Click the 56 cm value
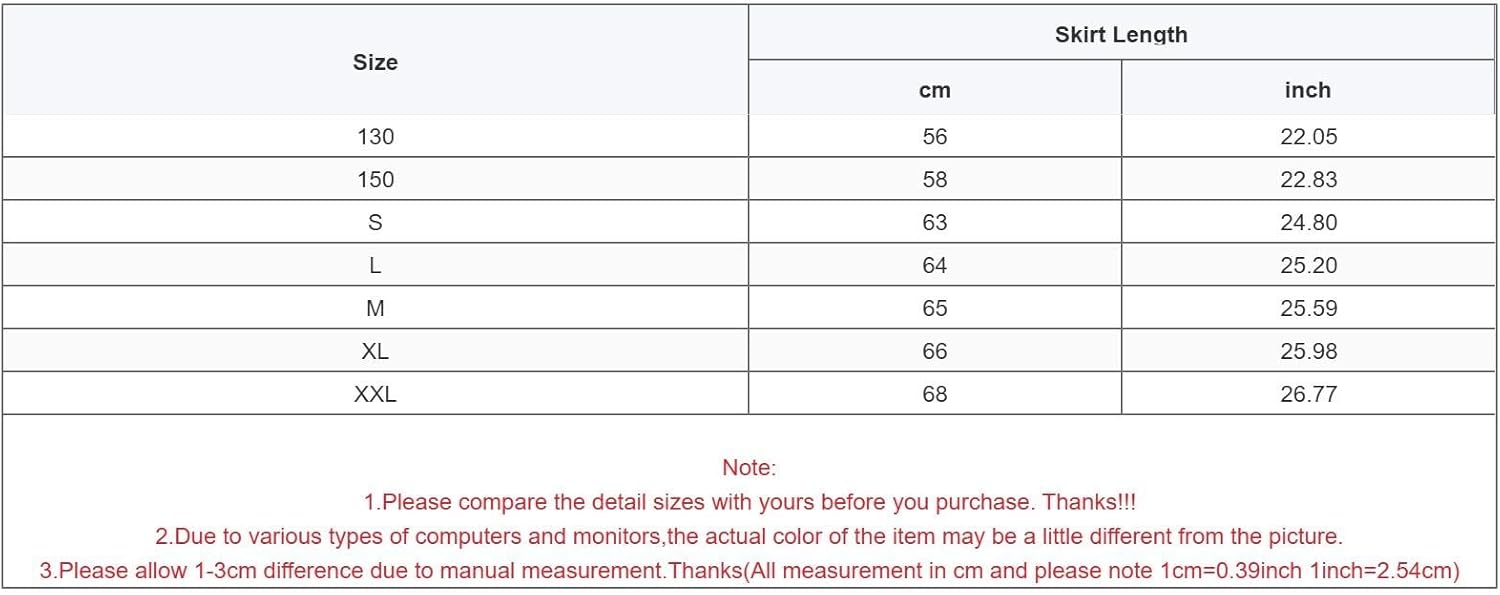Image resolution: width=1500 pixels, height=595 pixels. pos(934,137)
